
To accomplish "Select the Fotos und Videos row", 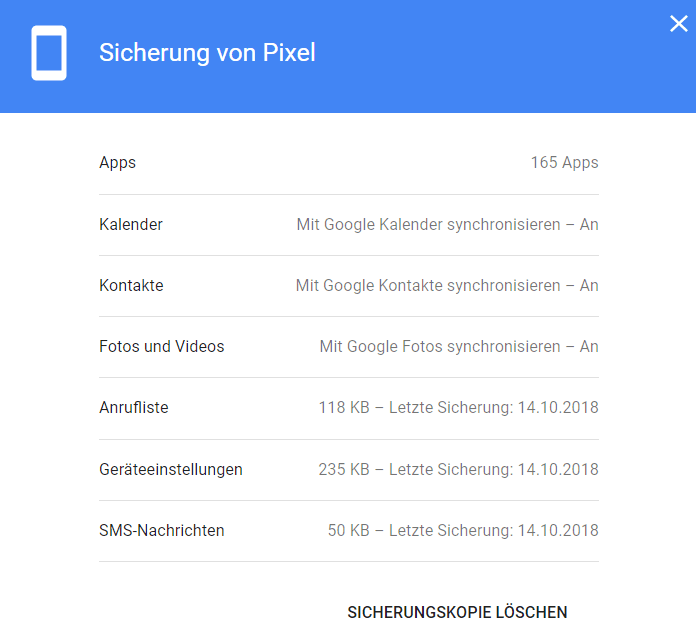I will coord(349,347).
